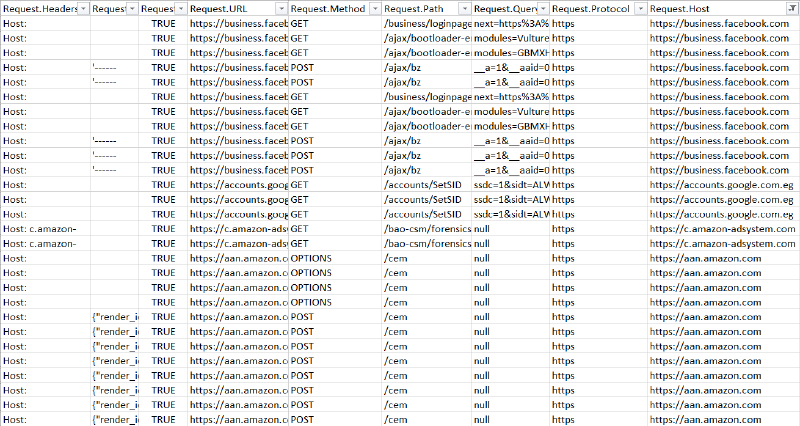Select the first Host: c.amazon- header cell

click(46, 229)
